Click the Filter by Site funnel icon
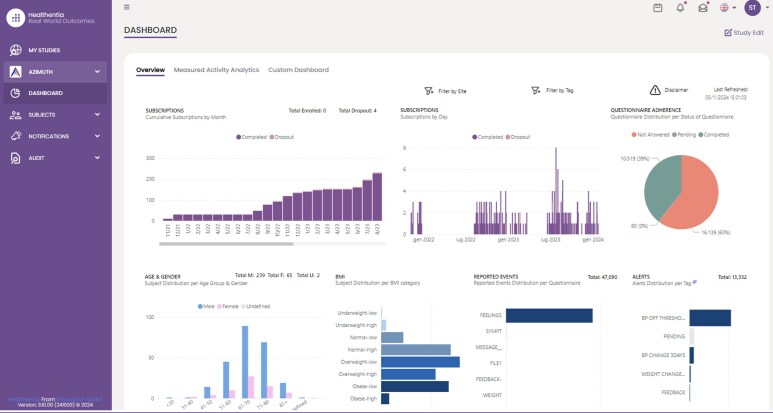The height and width of the screenshot is (413, 773). pyautogui.click(x=430, y=90)
